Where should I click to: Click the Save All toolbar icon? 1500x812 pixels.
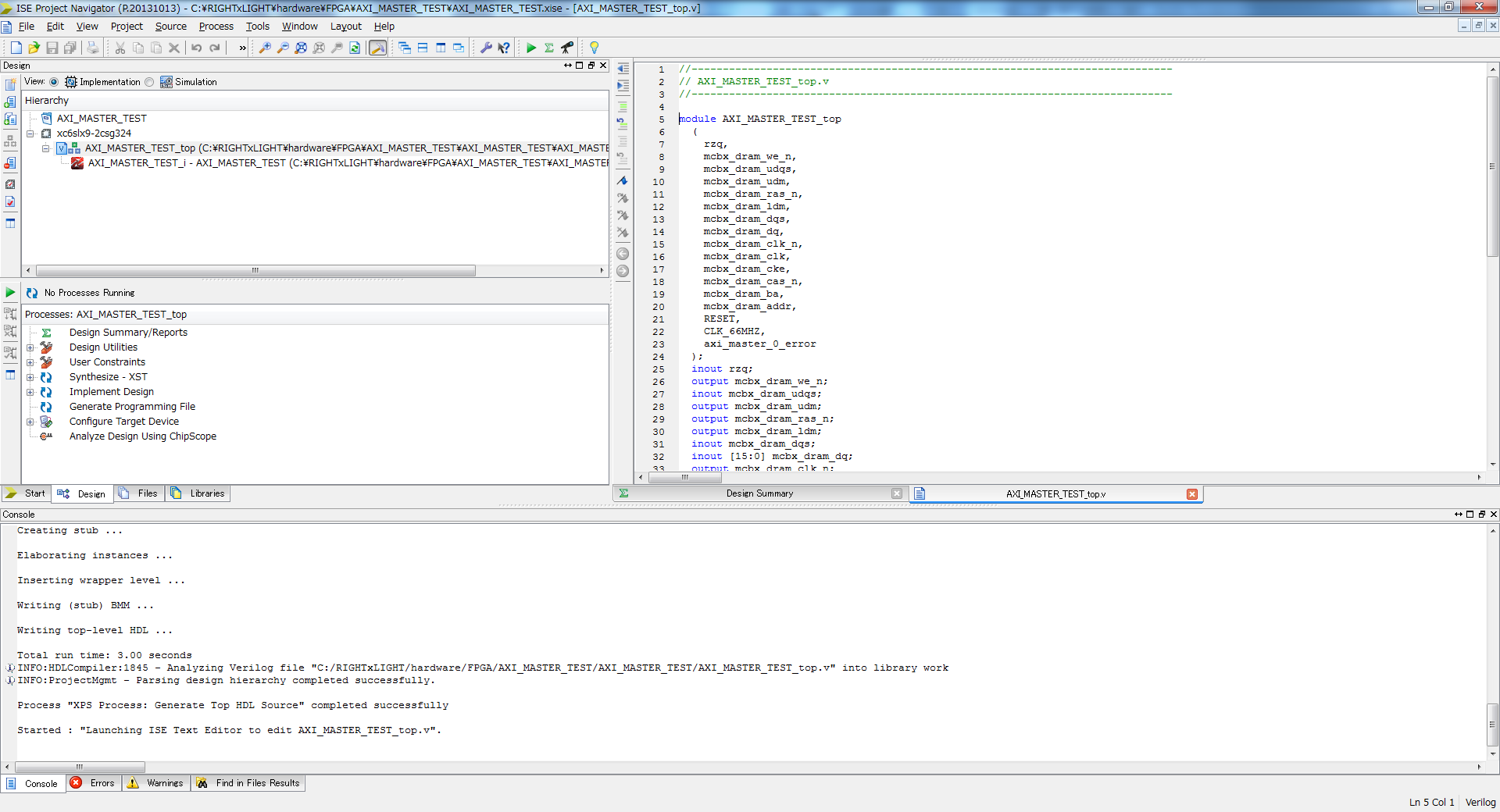tap(70, 48)
